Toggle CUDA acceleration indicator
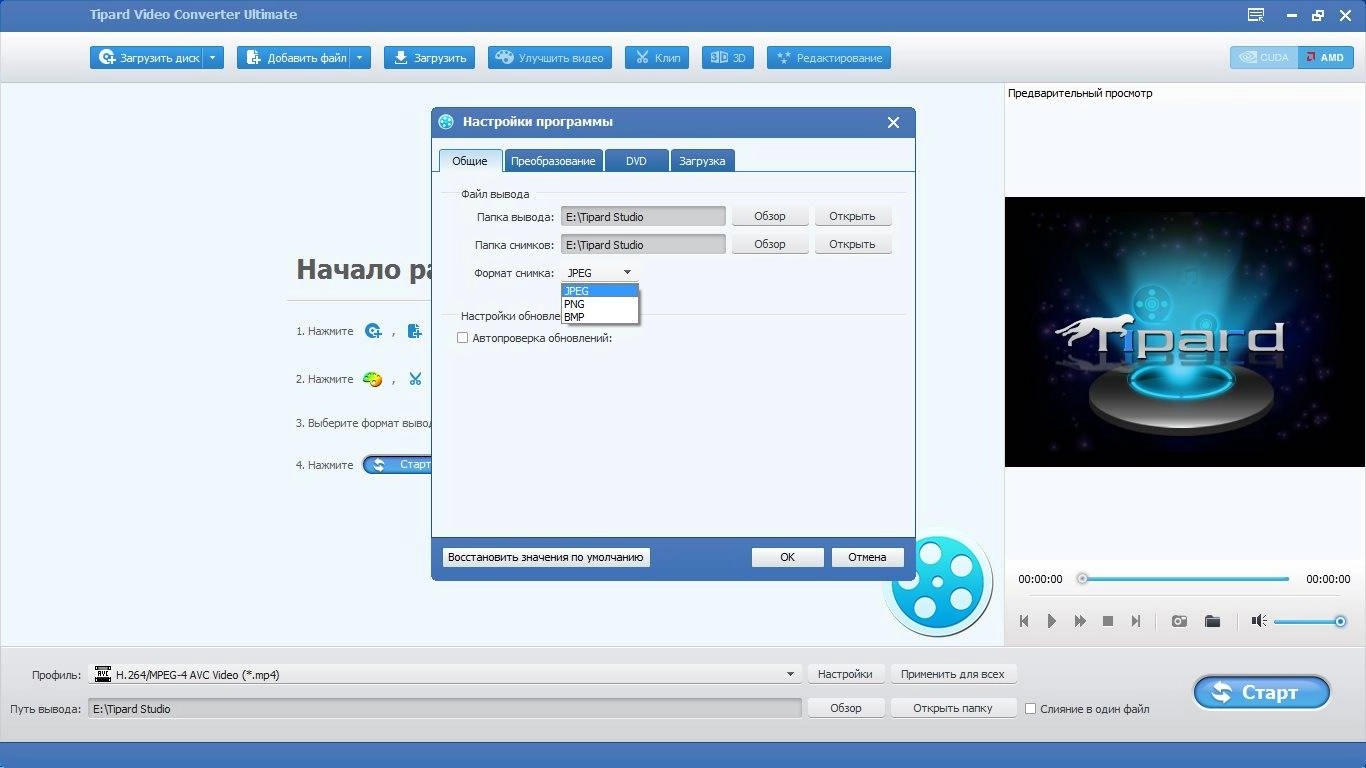The image size is (1366, 768). 1264,58
